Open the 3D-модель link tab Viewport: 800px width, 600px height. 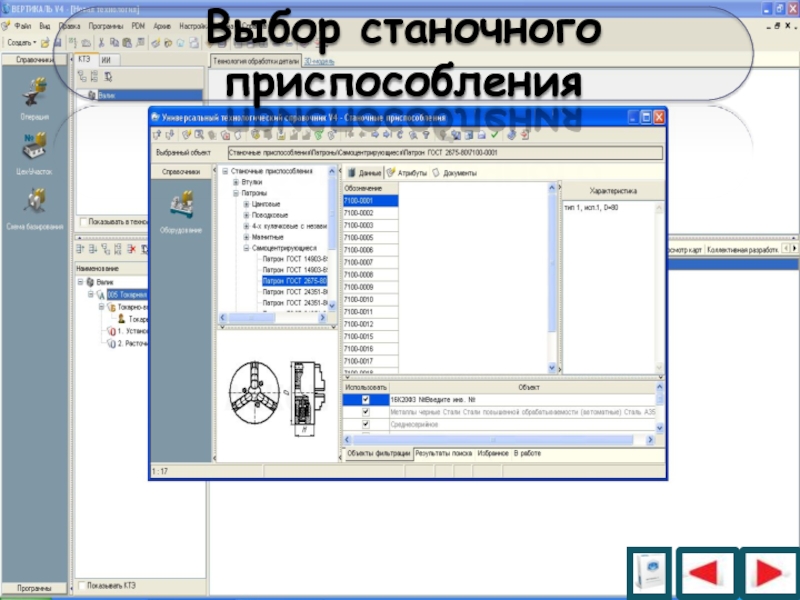(319, 62)
